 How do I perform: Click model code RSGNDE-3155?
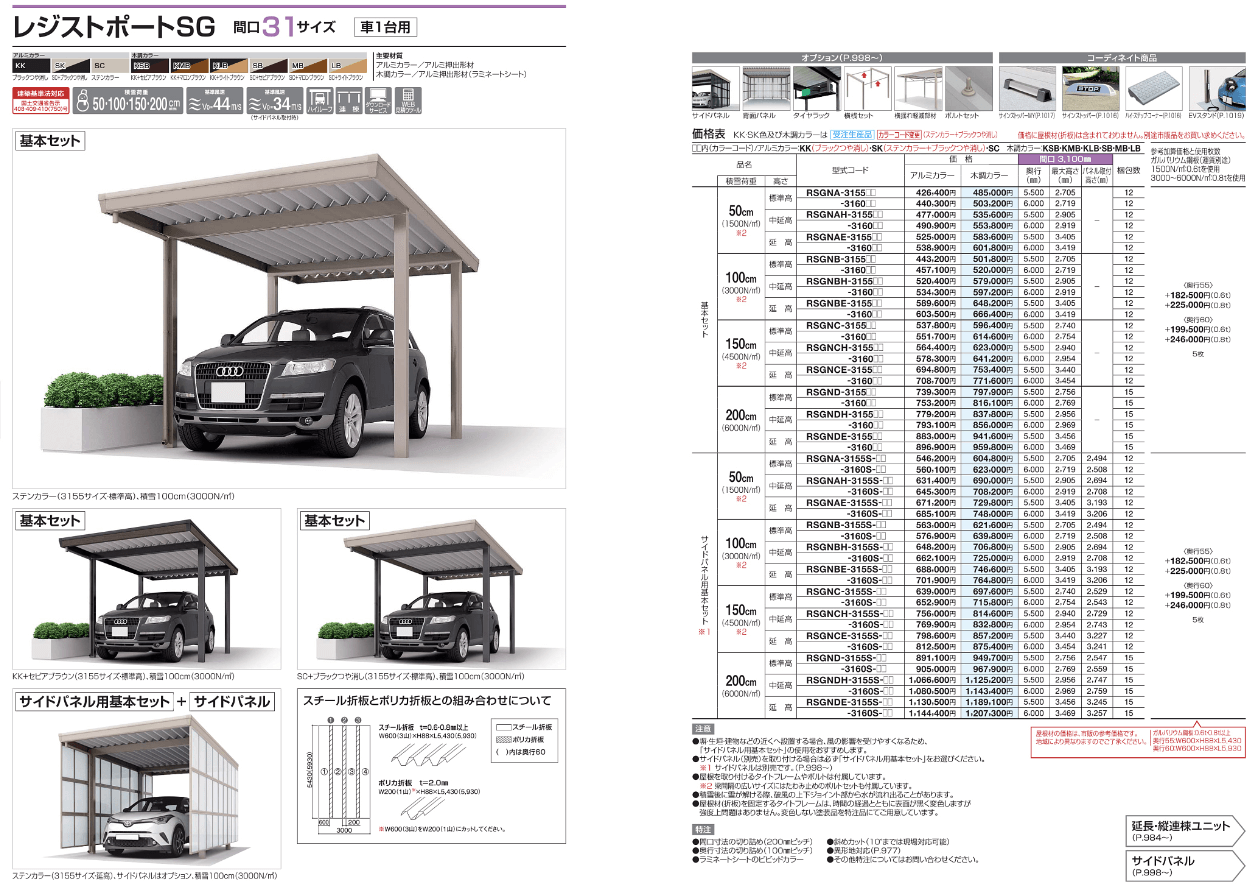(x=844, y=436)
